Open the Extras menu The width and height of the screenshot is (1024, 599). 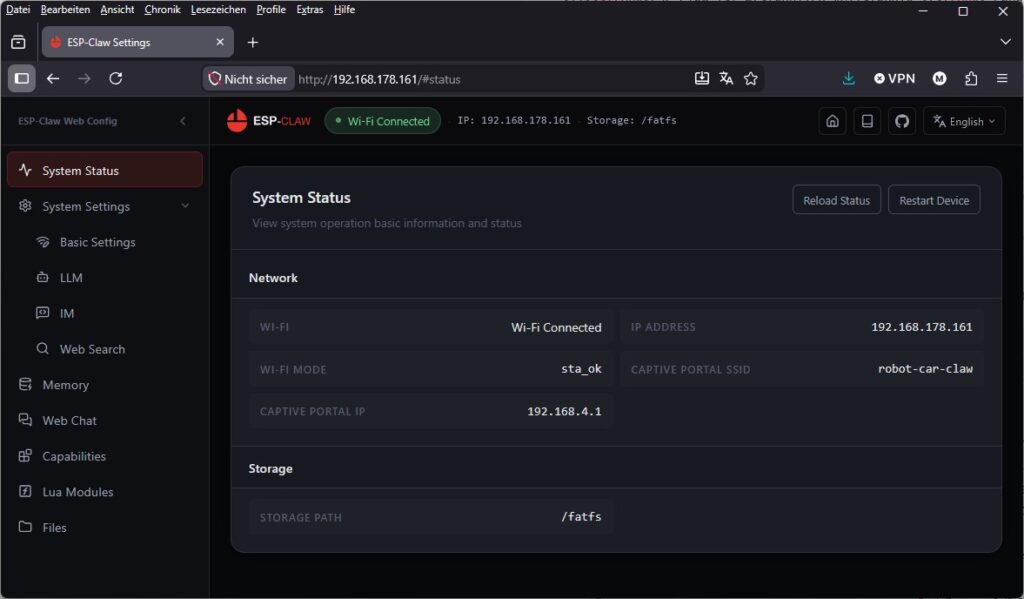coord(310,9)
